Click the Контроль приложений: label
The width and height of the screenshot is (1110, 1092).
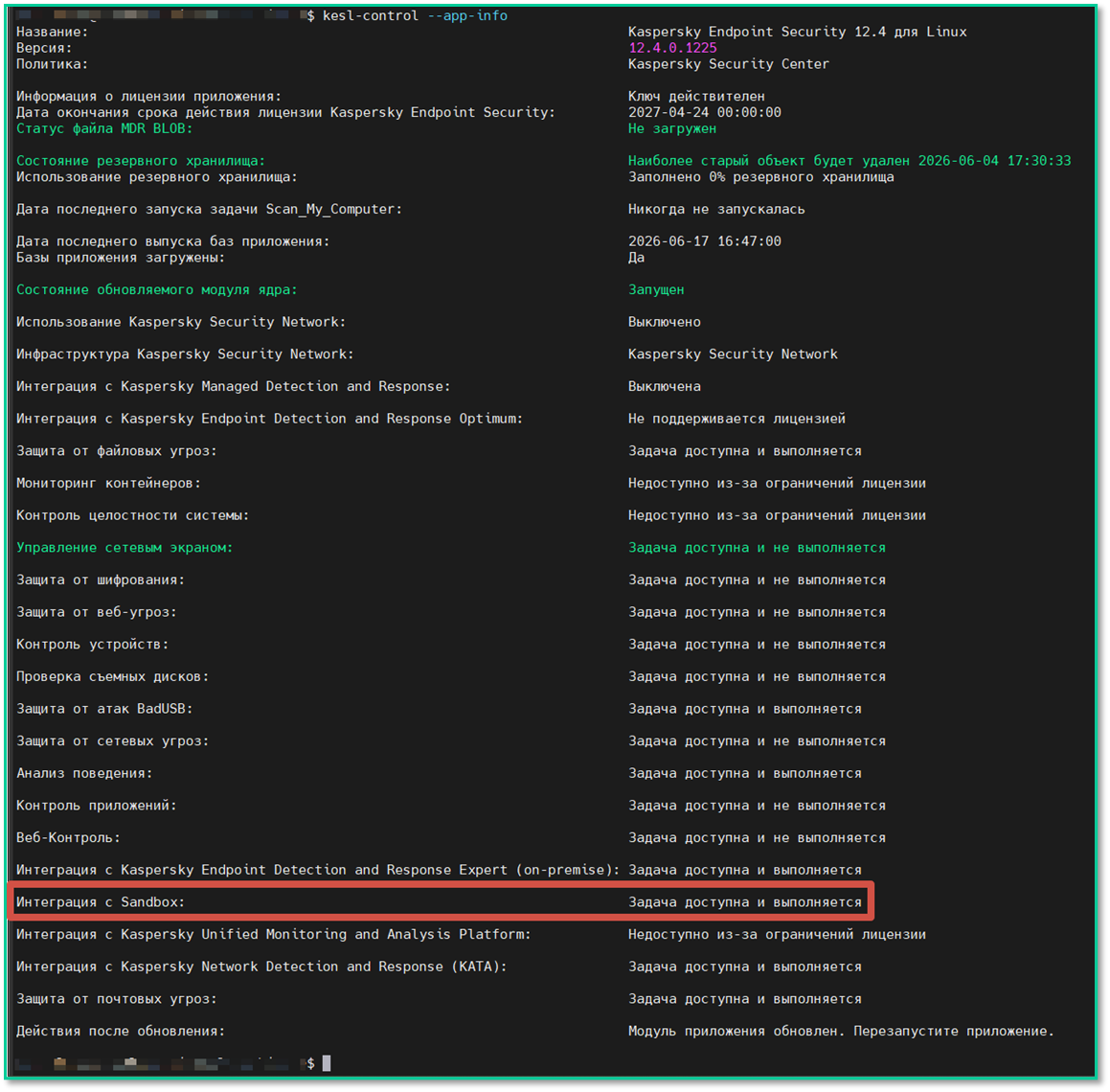point(97,806)
